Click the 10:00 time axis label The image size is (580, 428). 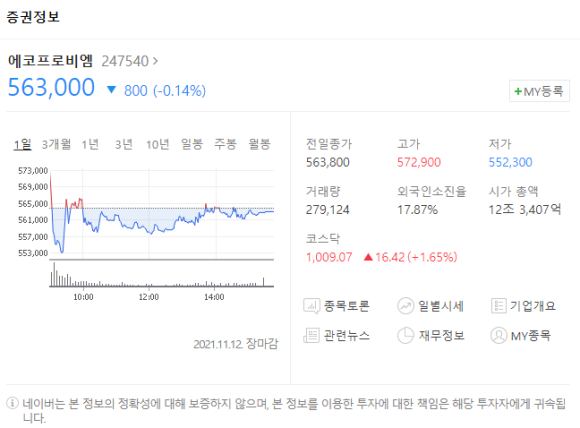coord(84,297)
